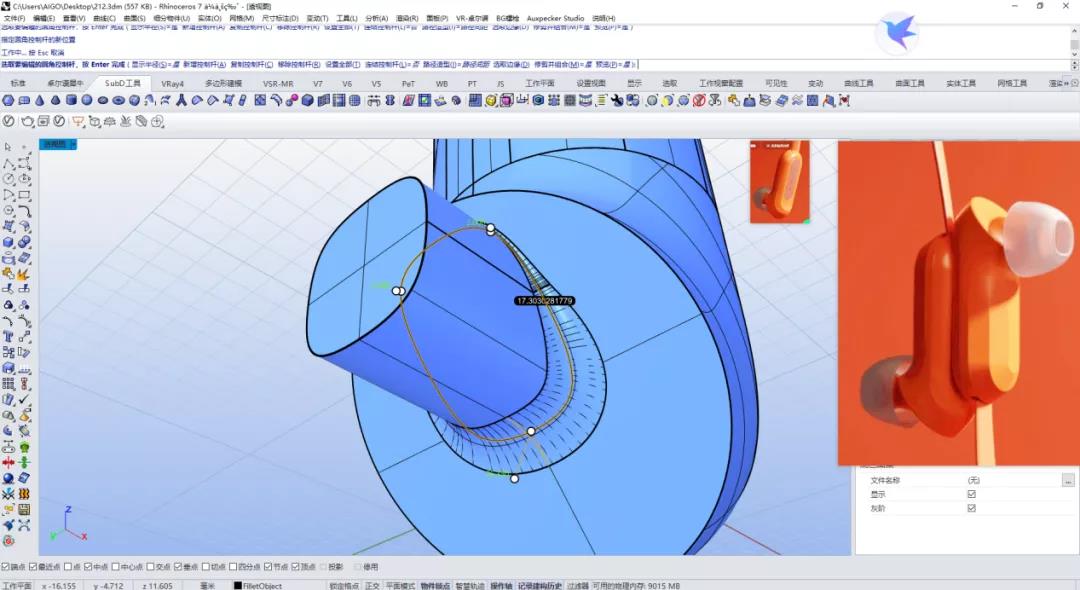Toggle 智慧轨迹 (SmartTrack) in status bar
Image resolution: width=1080 pixels, height=590 pixels.
coord(470,586)
